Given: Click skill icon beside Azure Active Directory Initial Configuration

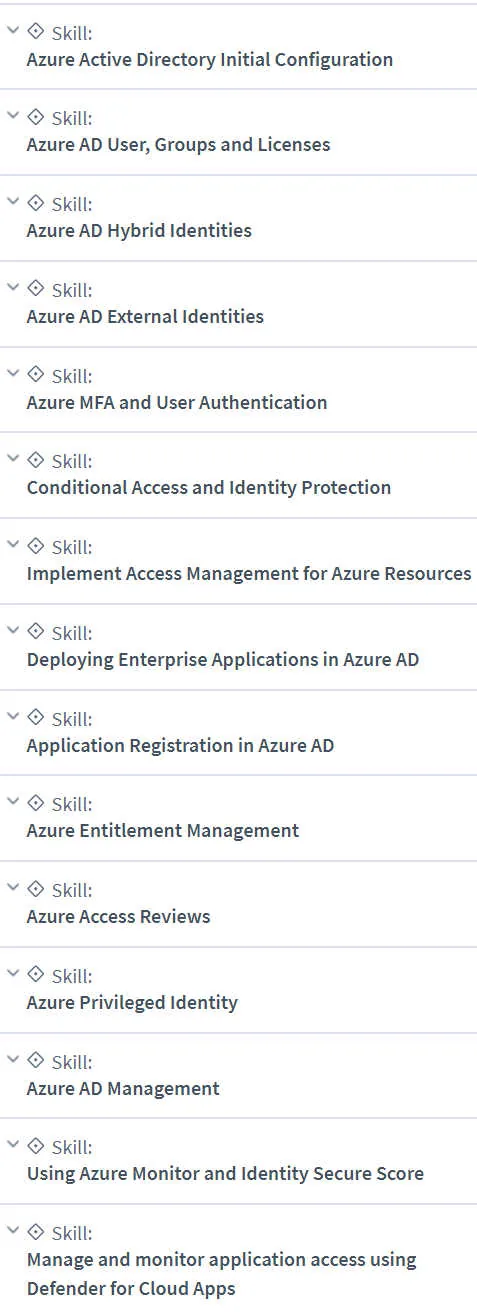Looking at the screenshot, I should point(35,31).
